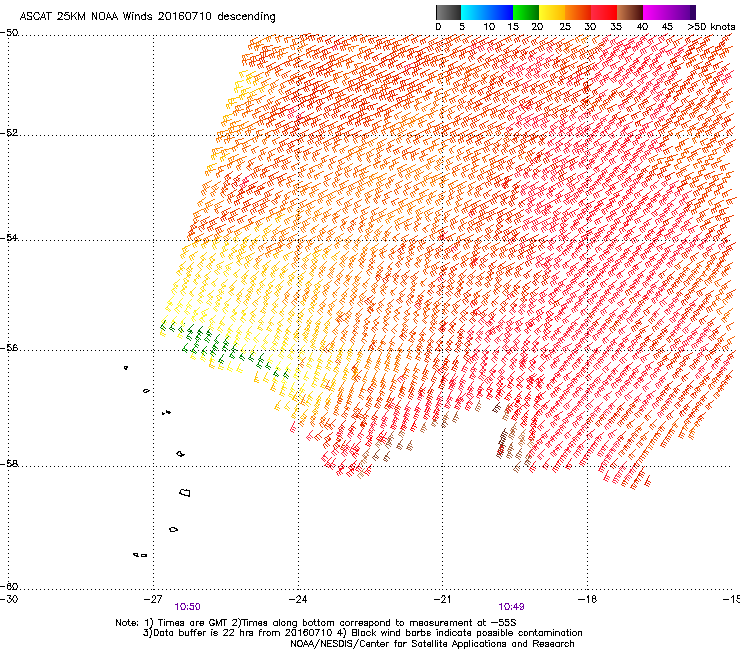740x650 pixels.
Task: Click the longitude label '-27'
Action: [153, 599]
